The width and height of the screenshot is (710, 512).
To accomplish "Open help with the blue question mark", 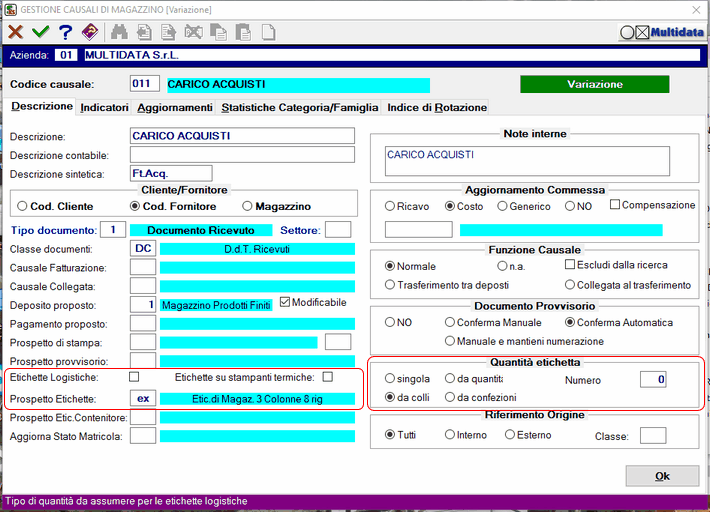I will 65,32.
